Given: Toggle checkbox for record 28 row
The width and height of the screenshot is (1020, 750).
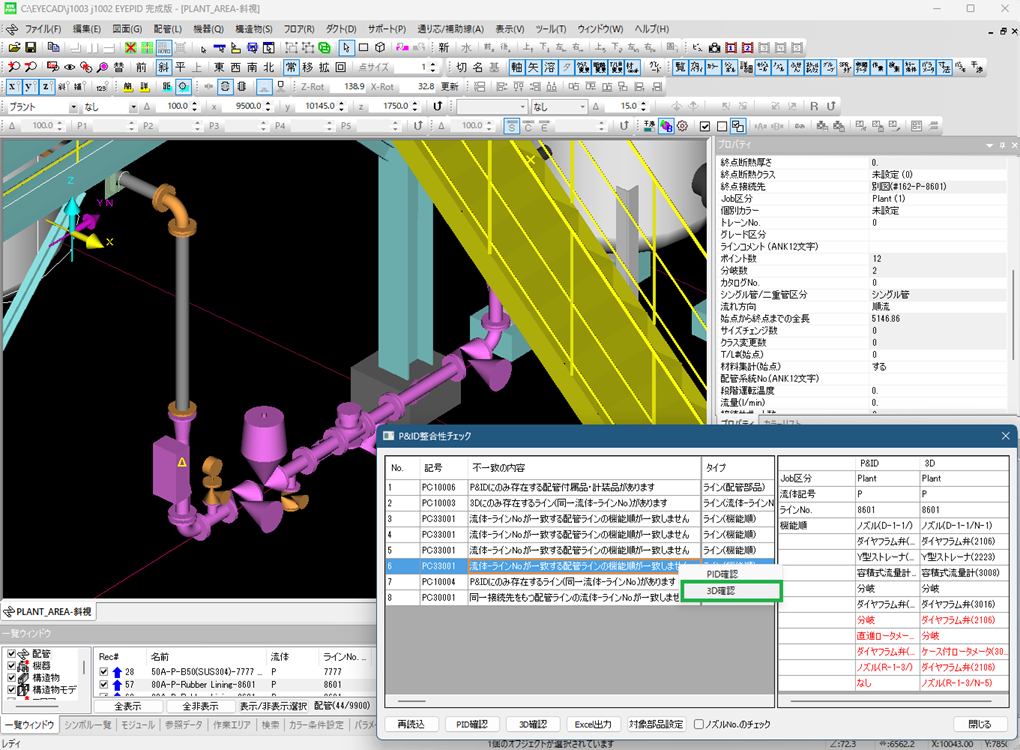Looking at the screenshot, I should tap(103, 671).
